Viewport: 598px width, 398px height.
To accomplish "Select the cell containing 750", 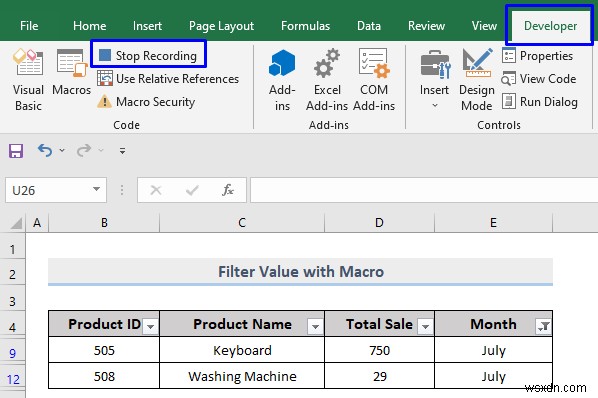I will coord(379,350).
